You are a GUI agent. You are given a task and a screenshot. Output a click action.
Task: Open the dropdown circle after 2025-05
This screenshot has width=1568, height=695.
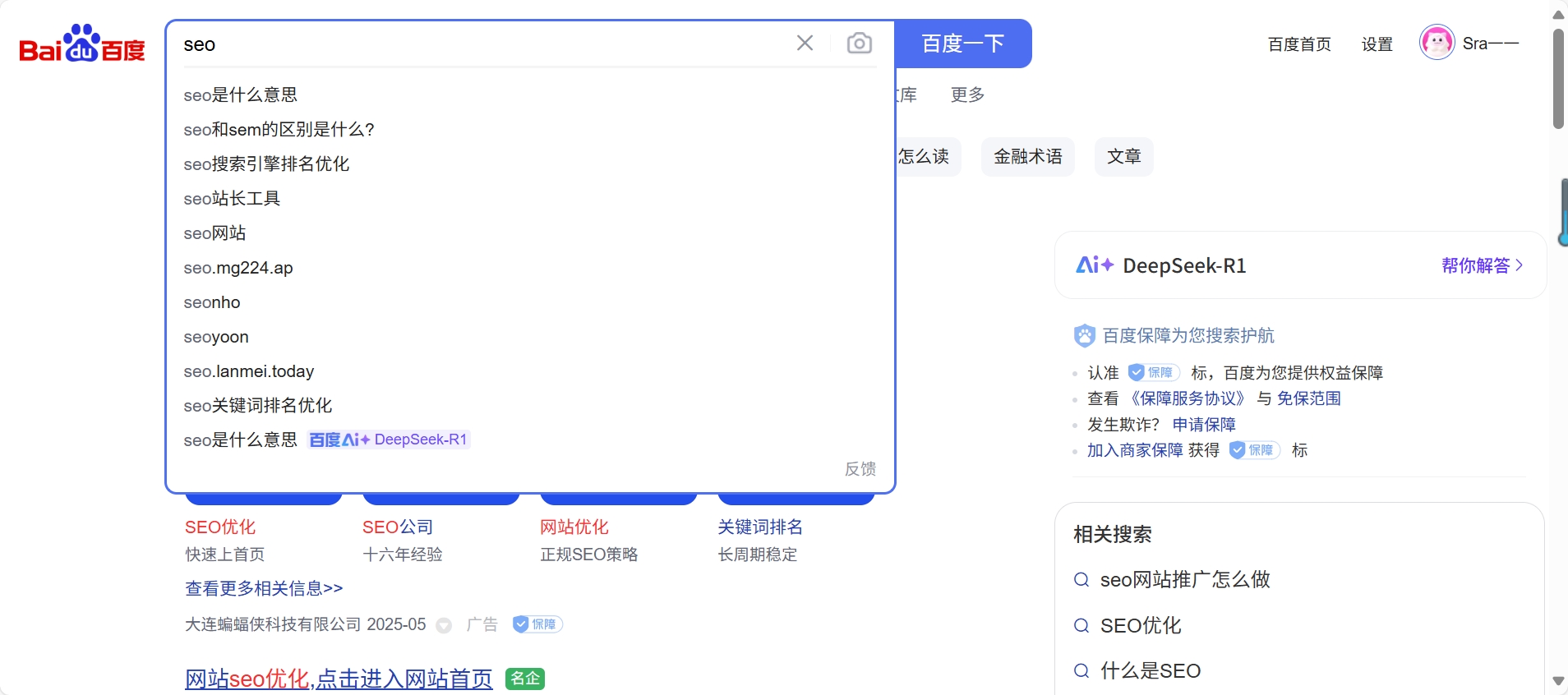(444, 625)
